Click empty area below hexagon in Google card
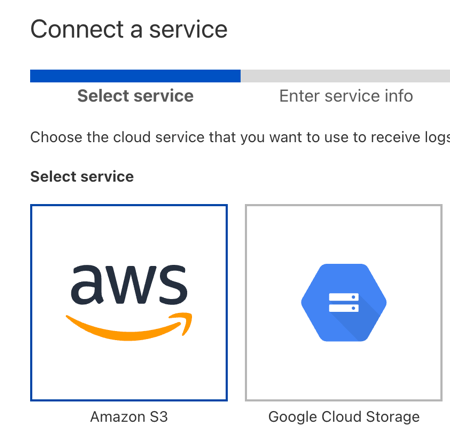 pyautogui.click(x=344, y=370)
